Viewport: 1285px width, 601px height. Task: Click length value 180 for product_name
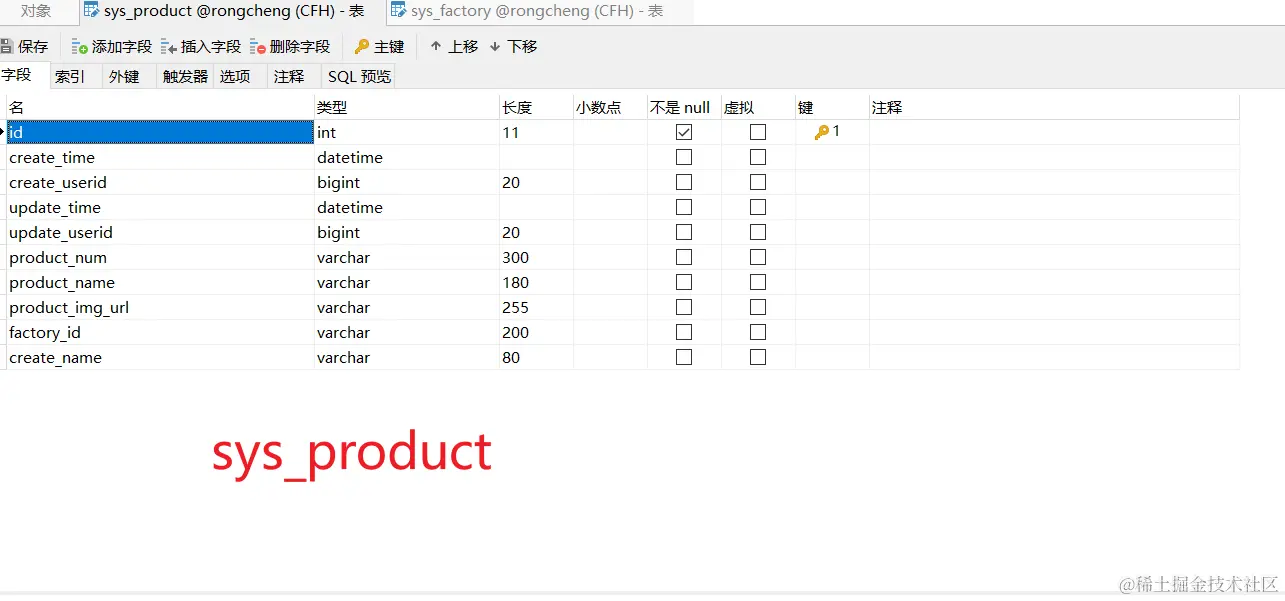click(x=516, y=282)
